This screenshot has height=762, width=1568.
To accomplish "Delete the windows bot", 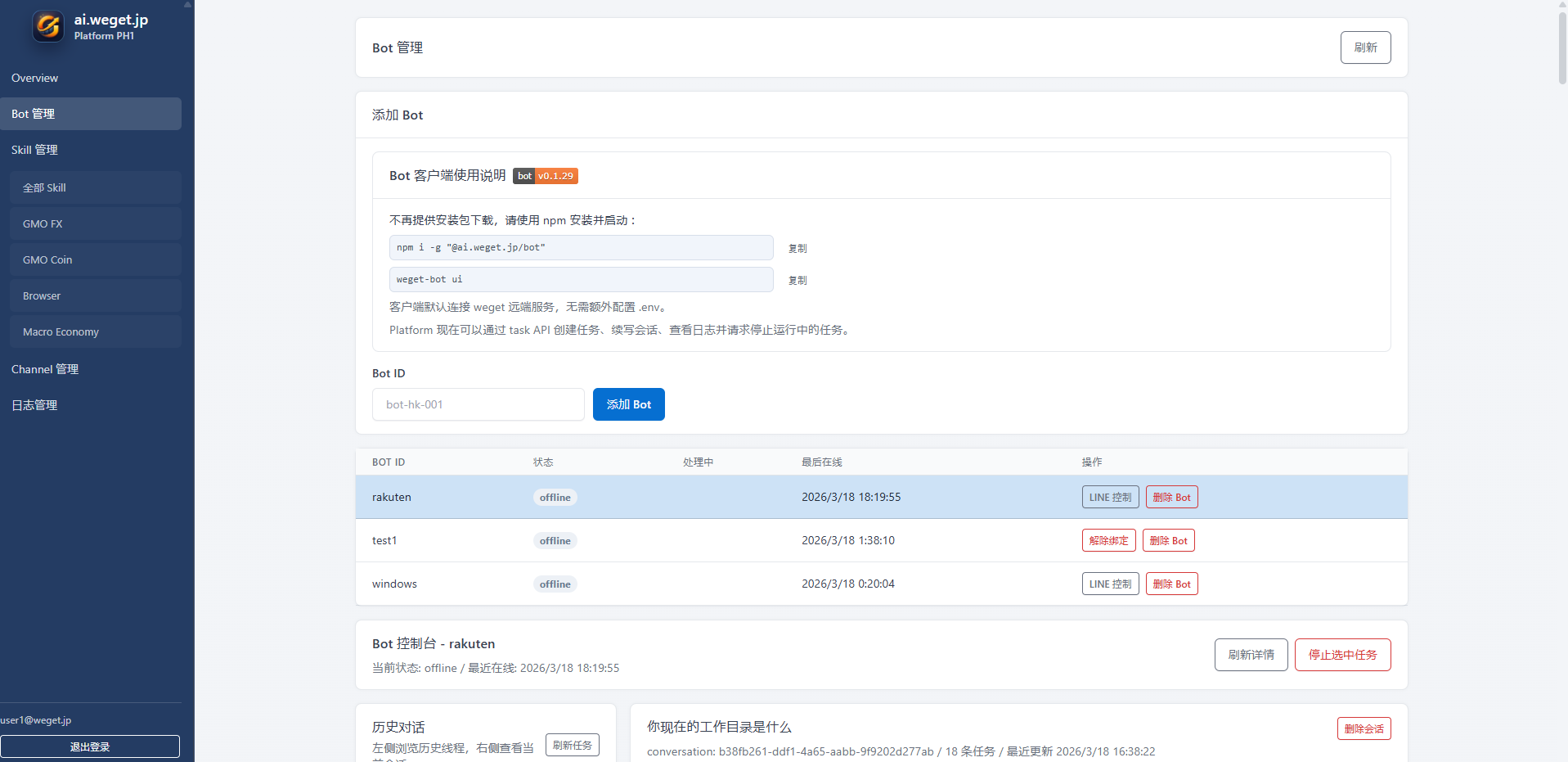I will 1171,584.
